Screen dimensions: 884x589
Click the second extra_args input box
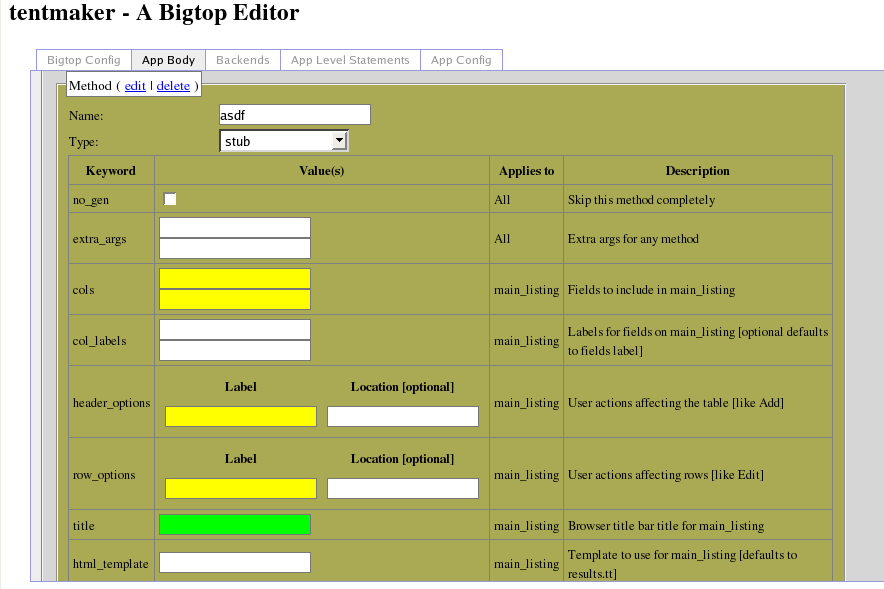click(x=235, y=249)
